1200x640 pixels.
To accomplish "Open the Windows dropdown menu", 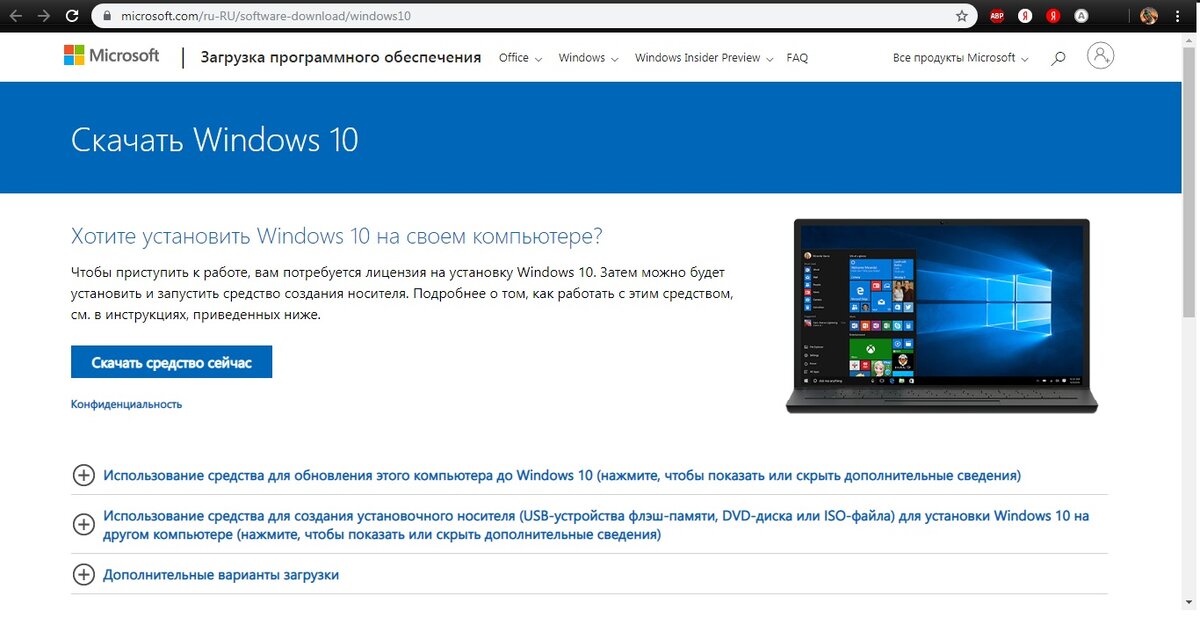I will 588,58.
